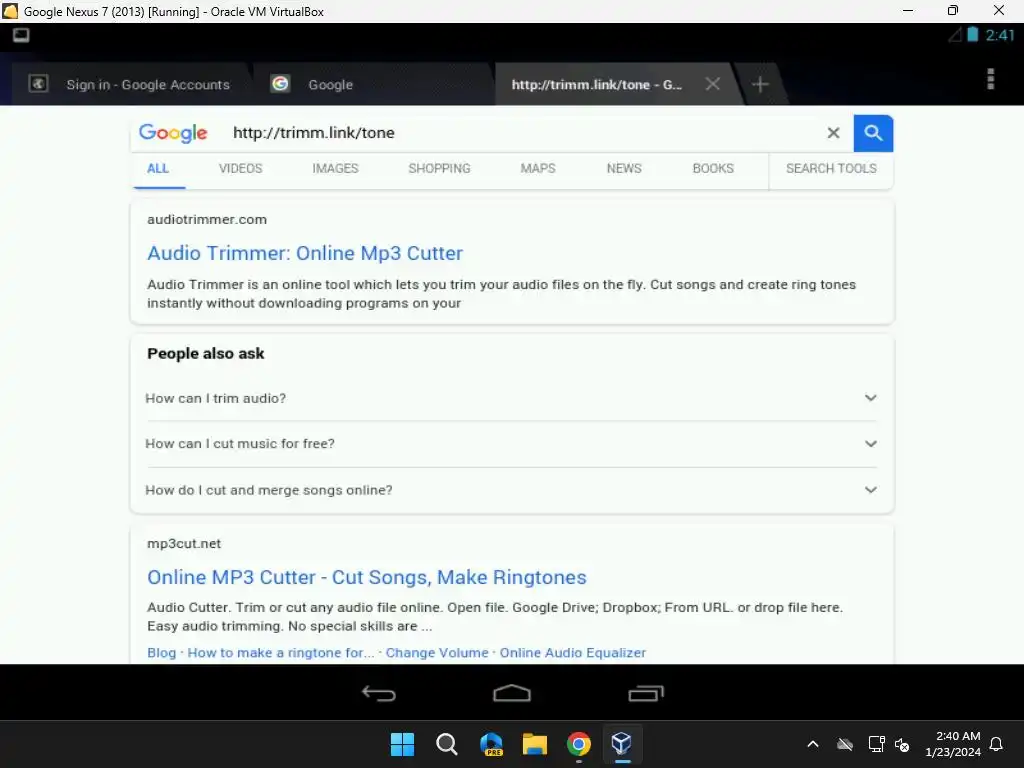The width and height of the screenshot is (1024, 768).
Task: Click the Android battery status icon
Action: pos(972,35)
